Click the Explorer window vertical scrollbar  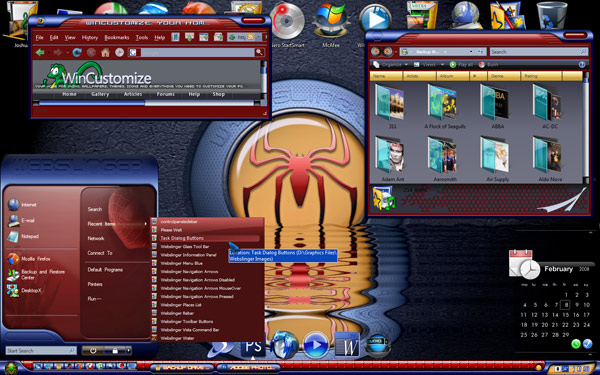coord(585,128)
